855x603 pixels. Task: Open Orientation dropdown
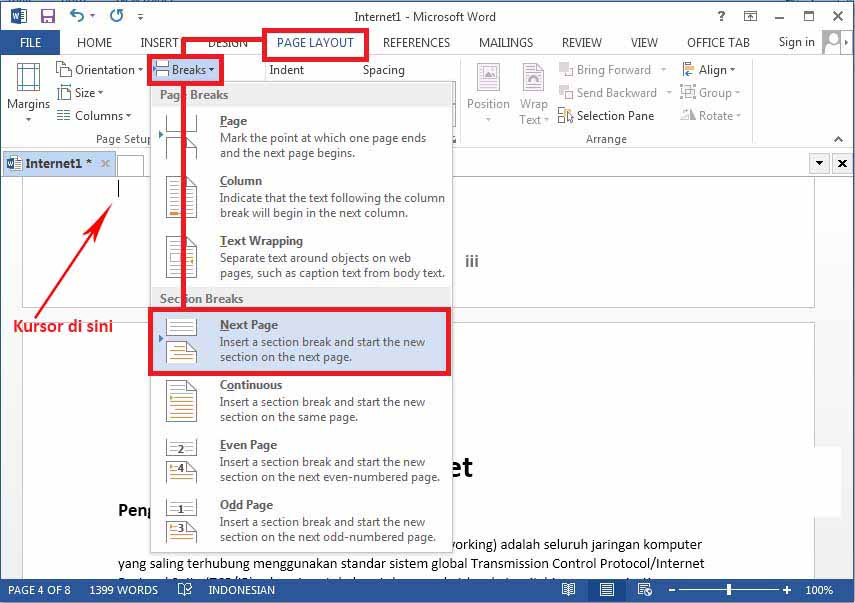[99, 70]
